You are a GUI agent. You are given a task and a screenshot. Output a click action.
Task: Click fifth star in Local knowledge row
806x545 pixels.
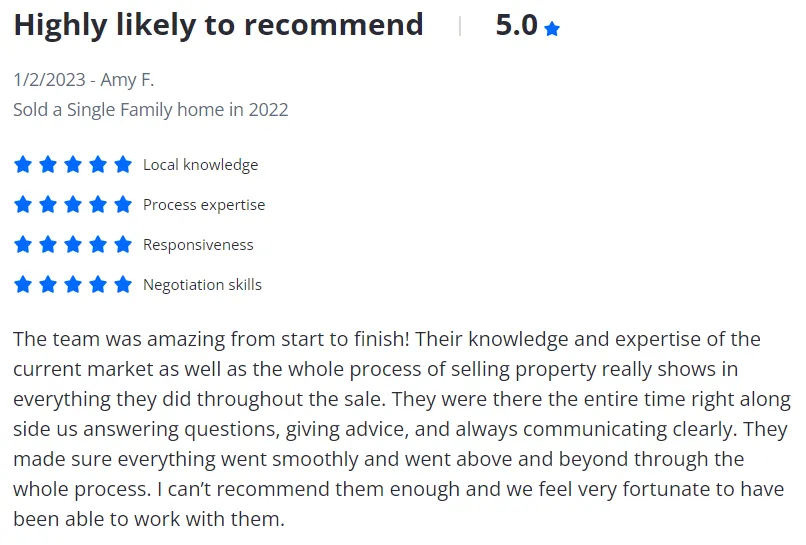click(123, 165)
